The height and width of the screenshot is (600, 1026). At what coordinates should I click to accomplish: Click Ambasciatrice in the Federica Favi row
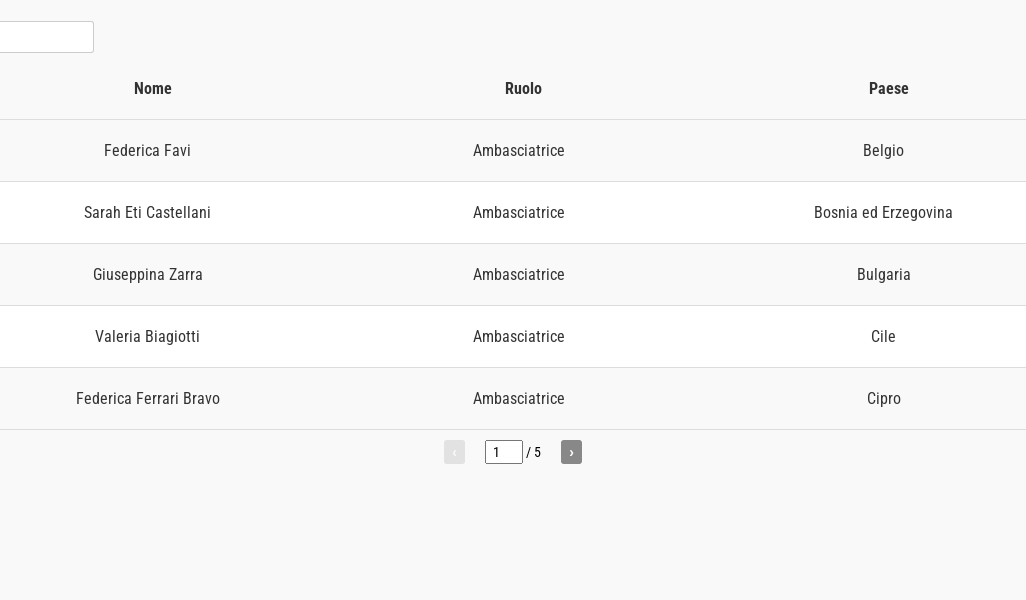pos(518,151)
